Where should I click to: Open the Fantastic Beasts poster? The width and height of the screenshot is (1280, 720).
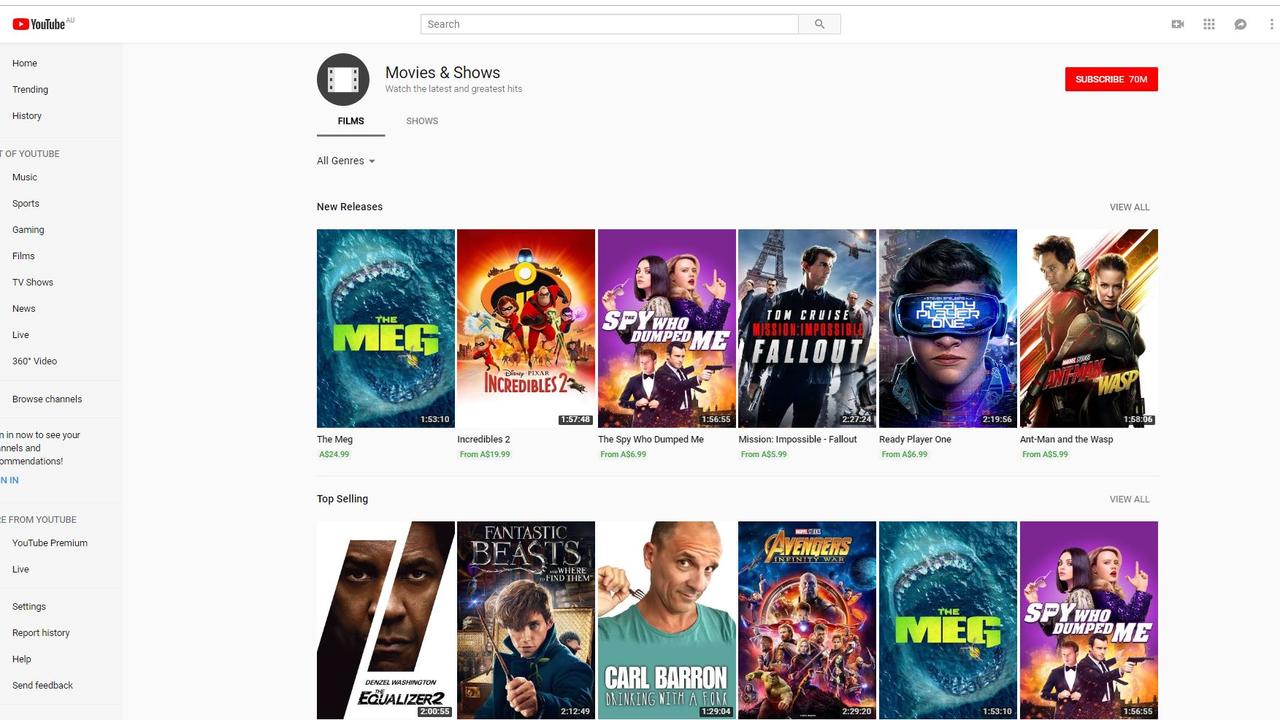(526, 620)
